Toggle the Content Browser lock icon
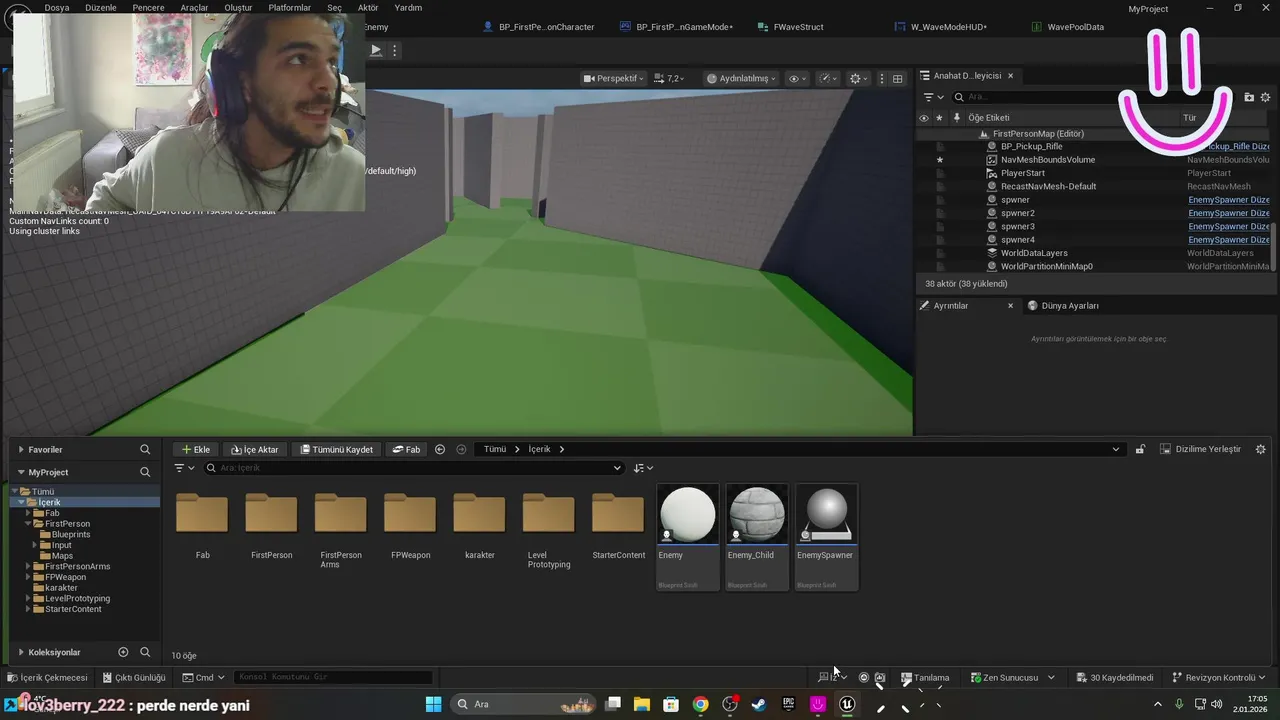The height and width of the screenshot is (720, 1280). point(1140,449)
